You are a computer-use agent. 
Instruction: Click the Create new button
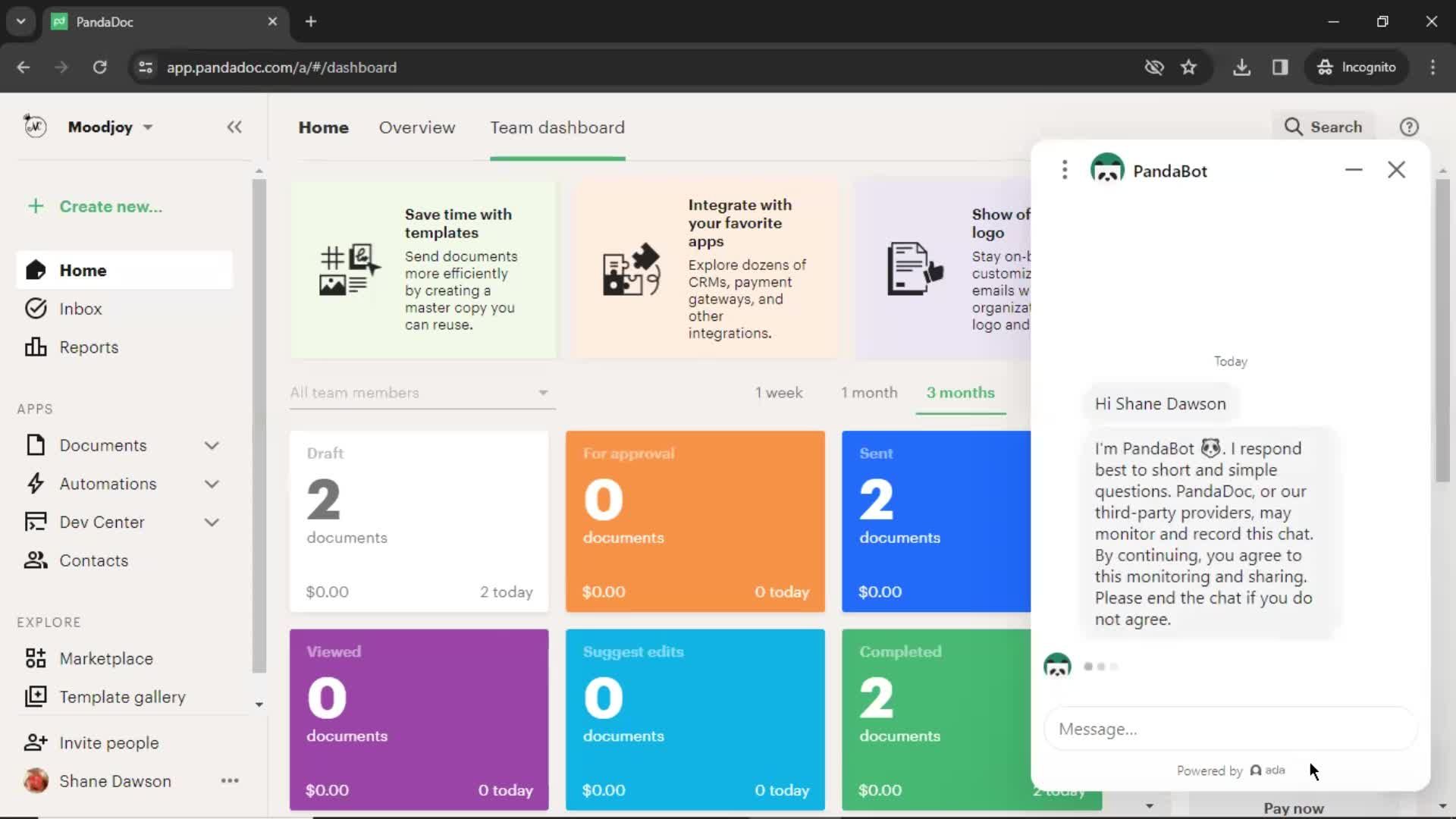pos(95,206)
